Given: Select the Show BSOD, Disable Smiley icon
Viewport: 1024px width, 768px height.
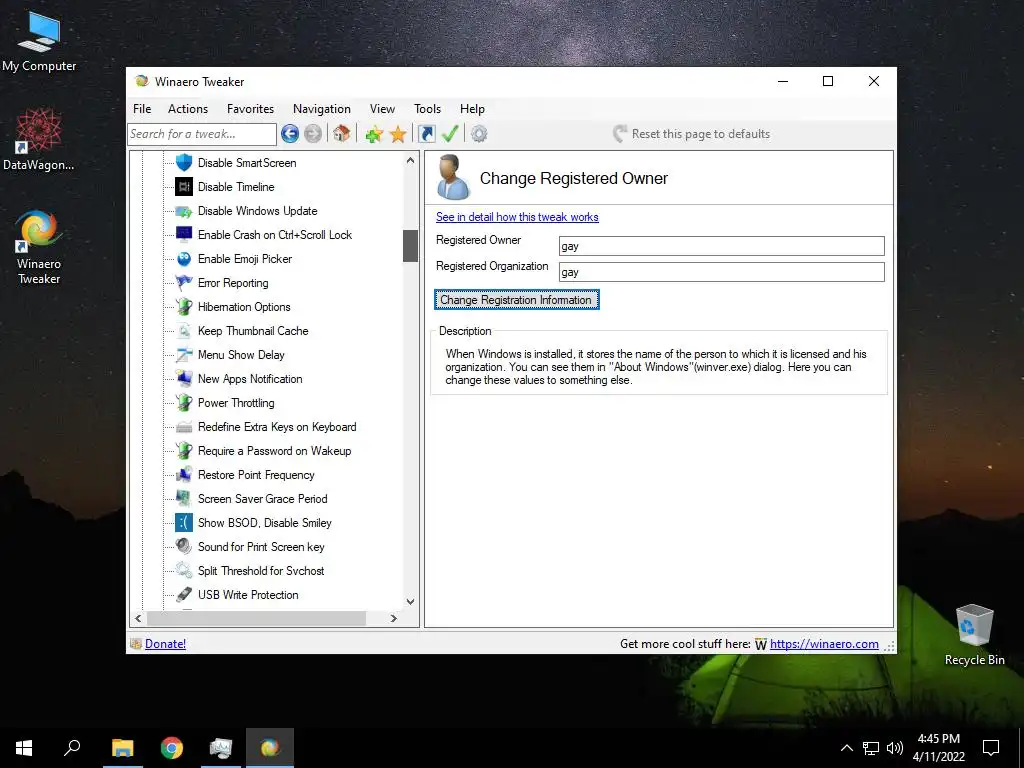Looking at the screenshot, I should (x=184, y=522).
